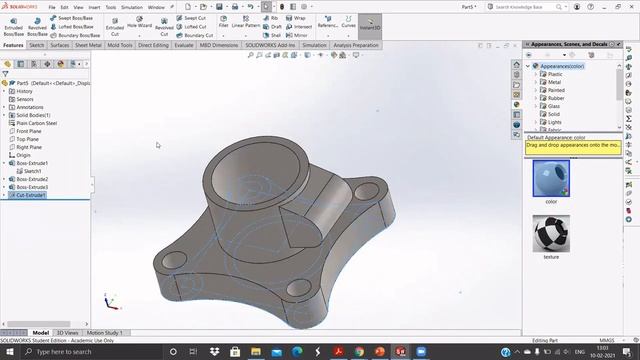Expand the Rubber appearance folder

(x=536, y=98)
